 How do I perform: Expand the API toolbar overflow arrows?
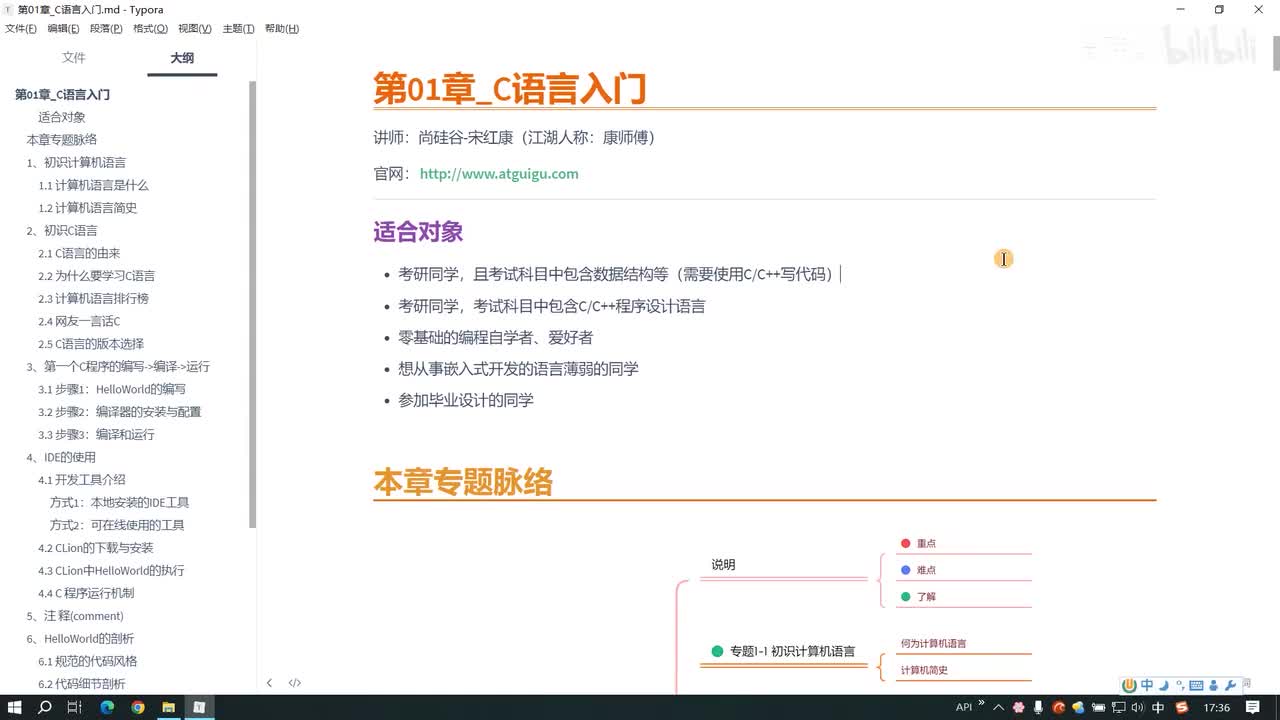981,704
